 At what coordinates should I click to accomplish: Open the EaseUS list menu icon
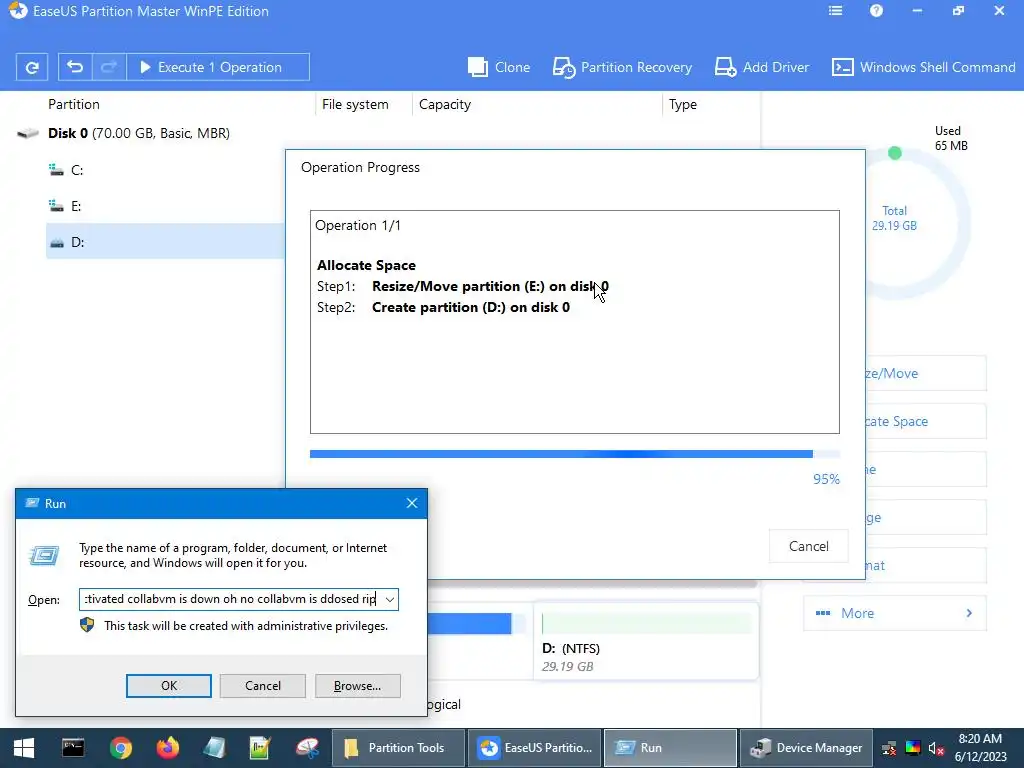835,11
